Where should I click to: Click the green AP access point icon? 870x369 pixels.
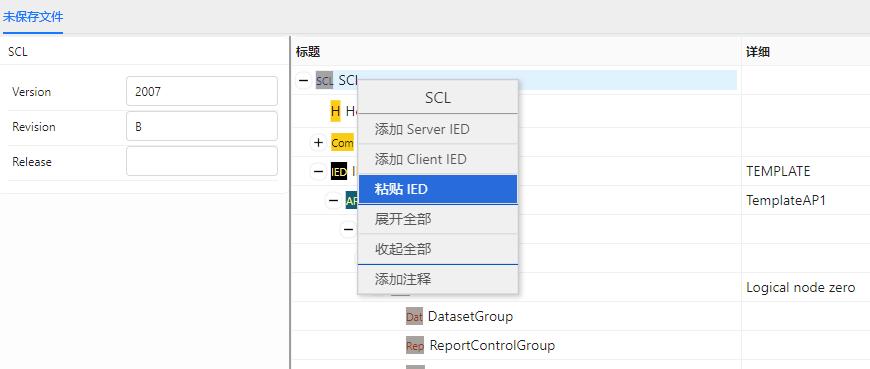352,200
